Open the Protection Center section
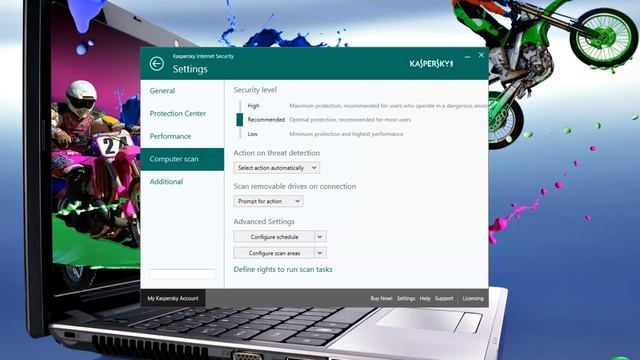Viewport: 640px width, 360px height. 178,113
